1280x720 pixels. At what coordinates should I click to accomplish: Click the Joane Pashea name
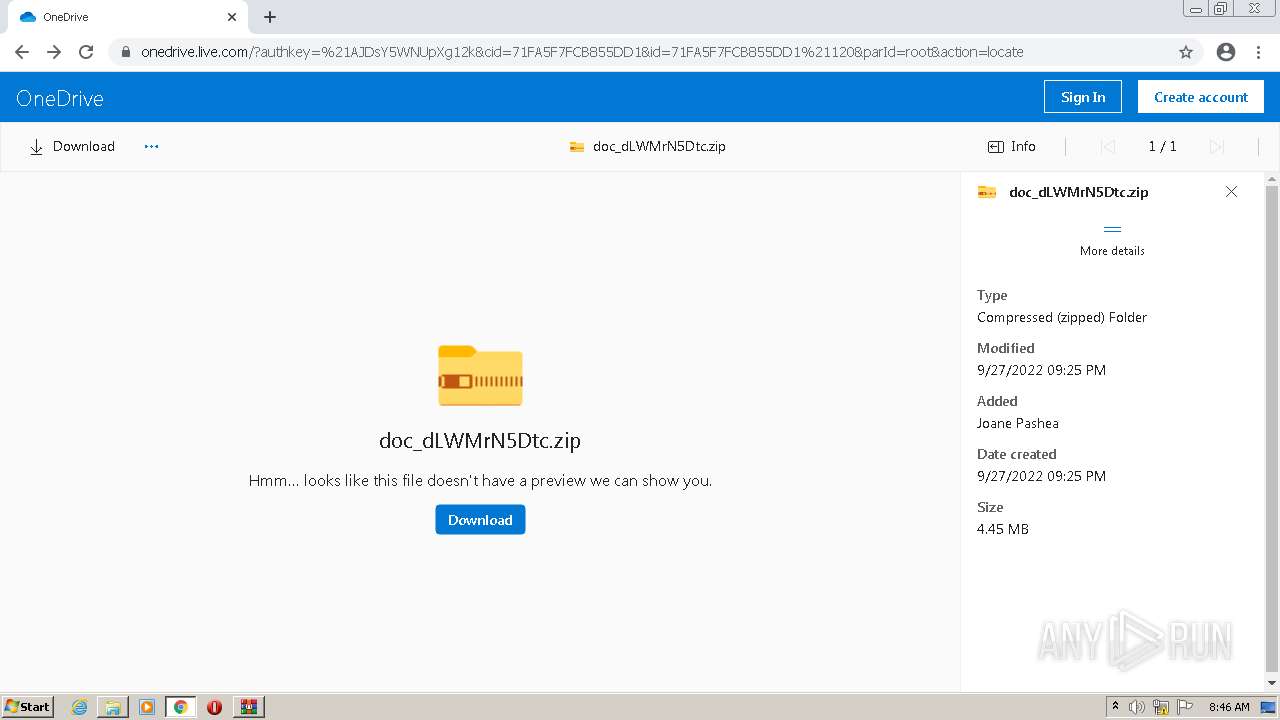(1018, 423)
